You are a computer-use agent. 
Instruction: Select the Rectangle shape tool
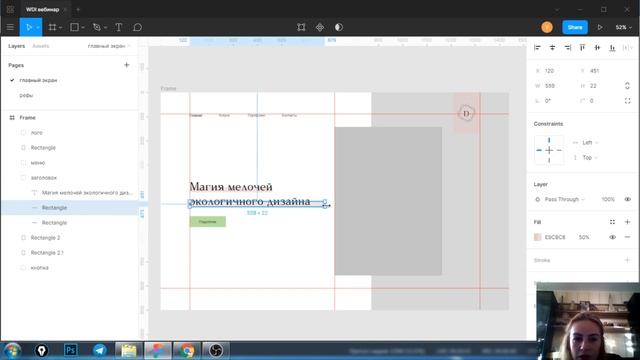click(74, 27)
